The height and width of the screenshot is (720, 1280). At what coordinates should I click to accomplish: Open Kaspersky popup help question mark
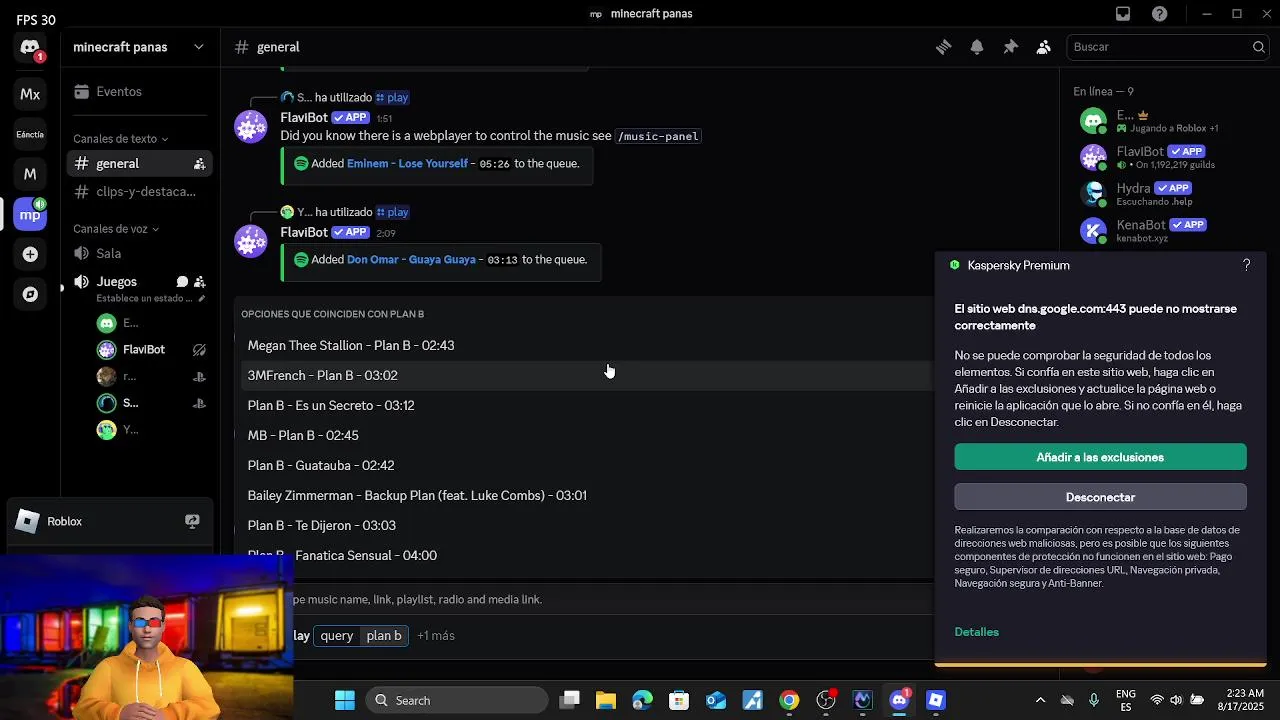pyautogui.click(x=1246, y=265)
